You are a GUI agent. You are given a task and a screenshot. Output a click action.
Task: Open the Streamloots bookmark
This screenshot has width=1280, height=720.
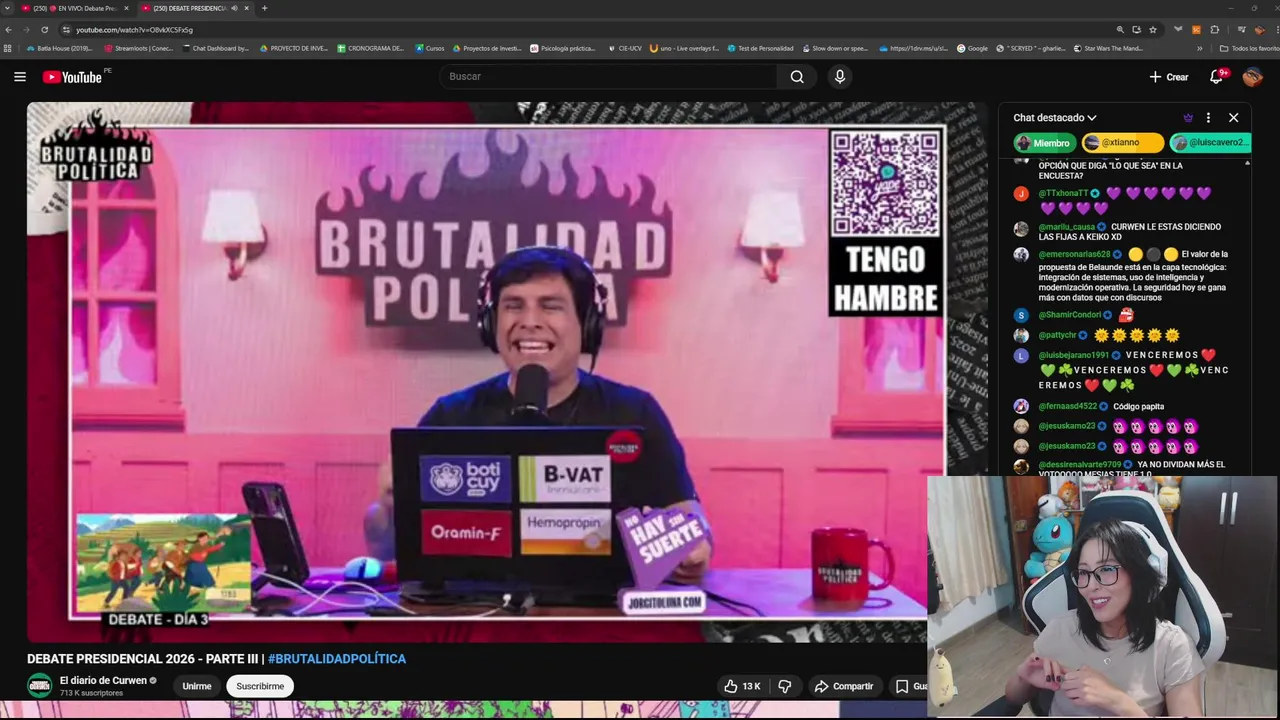click(x=138, y=48)
